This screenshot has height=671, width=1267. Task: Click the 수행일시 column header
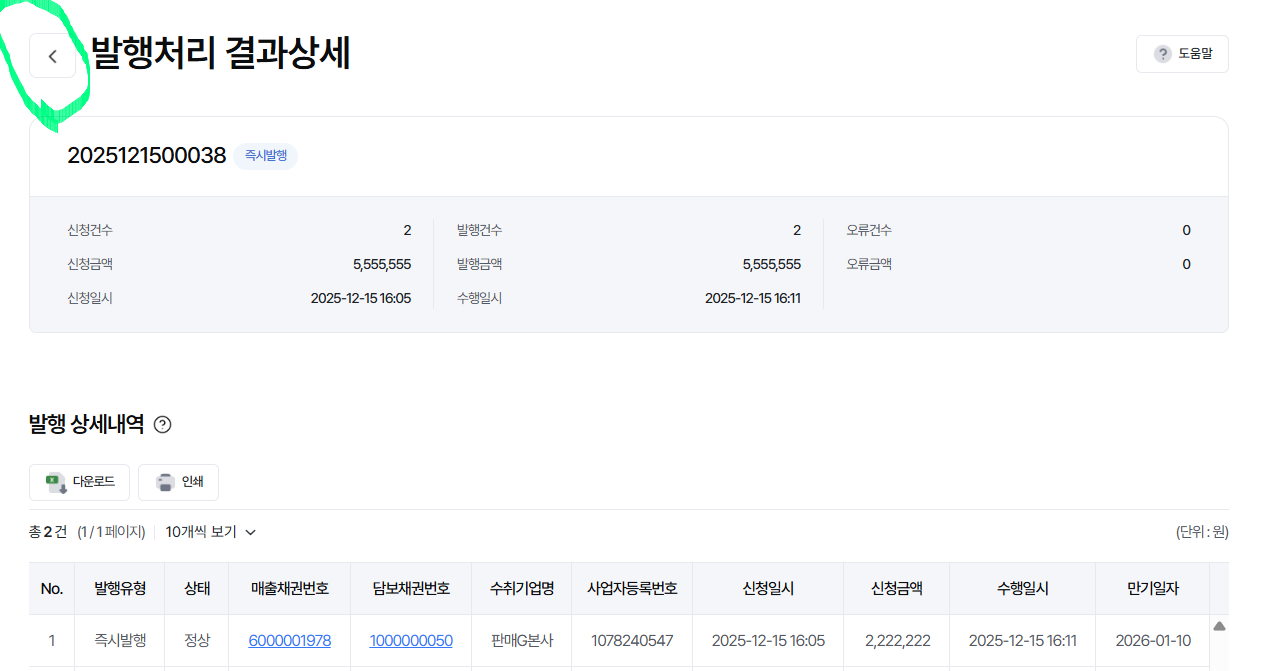click(x=1023, y=589)
